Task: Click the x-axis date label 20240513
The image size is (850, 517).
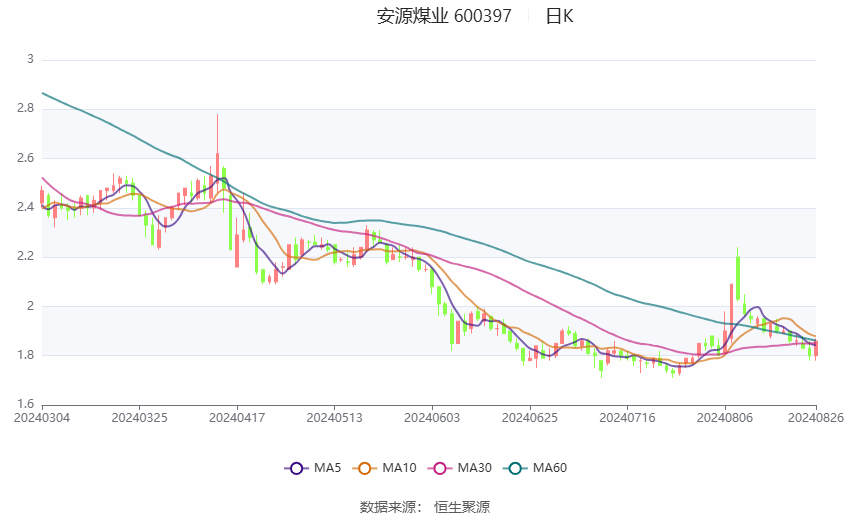Action: [x=334, y=418]
